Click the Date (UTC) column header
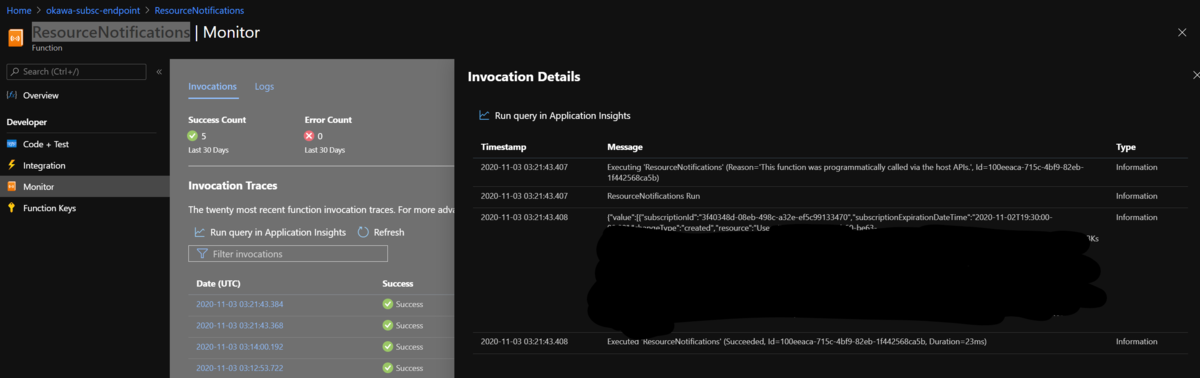1200x378 pixels. [x=219, y=284]
